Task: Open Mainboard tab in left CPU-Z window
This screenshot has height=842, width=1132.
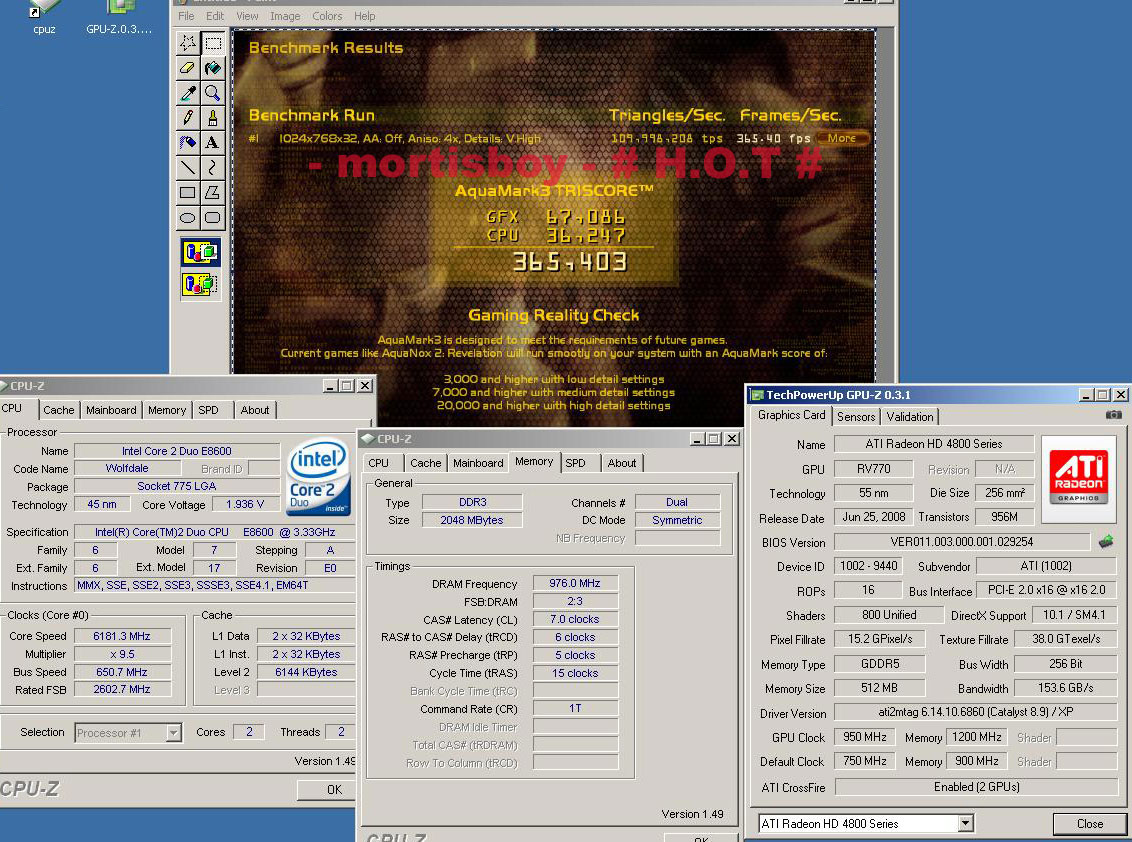Action: tap(111, 410)
